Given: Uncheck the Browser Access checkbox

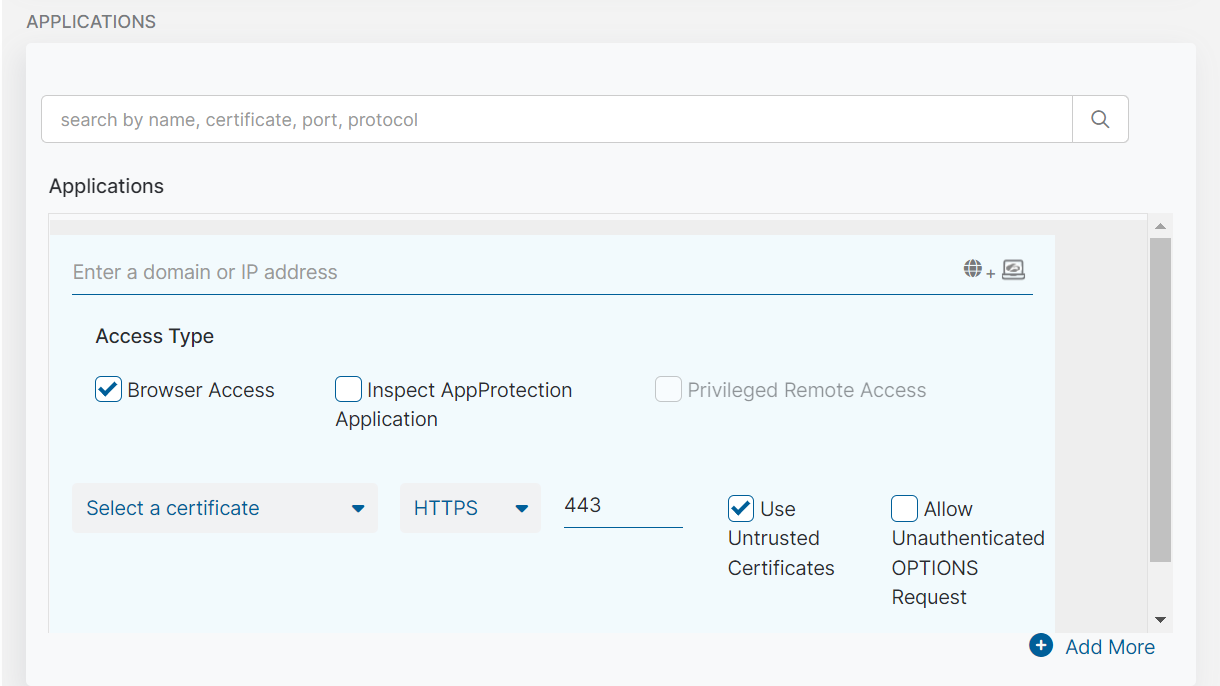Looking at the screenshot, I should tap(108, 389).
